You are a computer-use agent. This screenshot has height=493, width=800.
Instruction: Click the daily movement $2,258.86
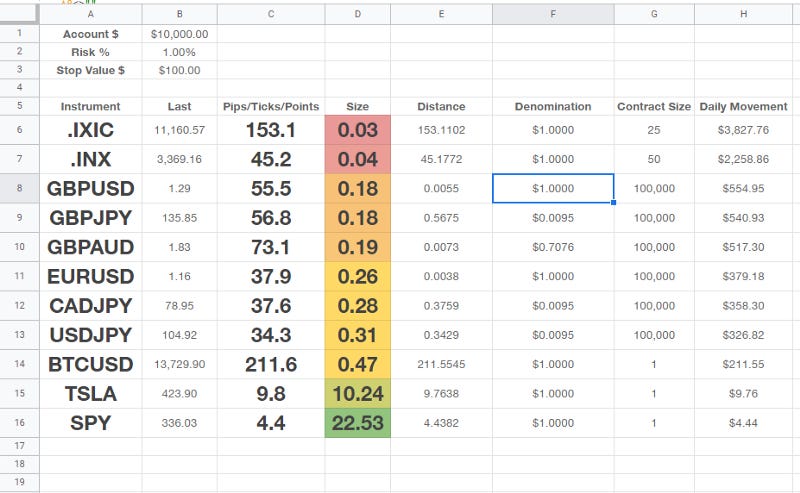pos(743,159)
